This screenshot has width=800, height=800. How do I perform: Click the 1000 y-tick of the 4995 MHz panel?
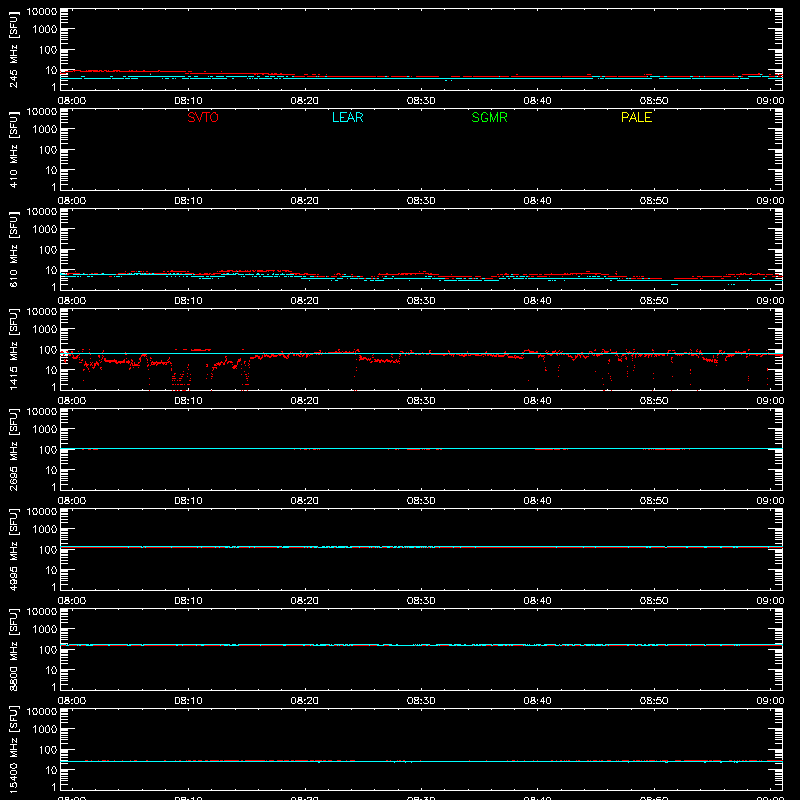coord(45,529)
